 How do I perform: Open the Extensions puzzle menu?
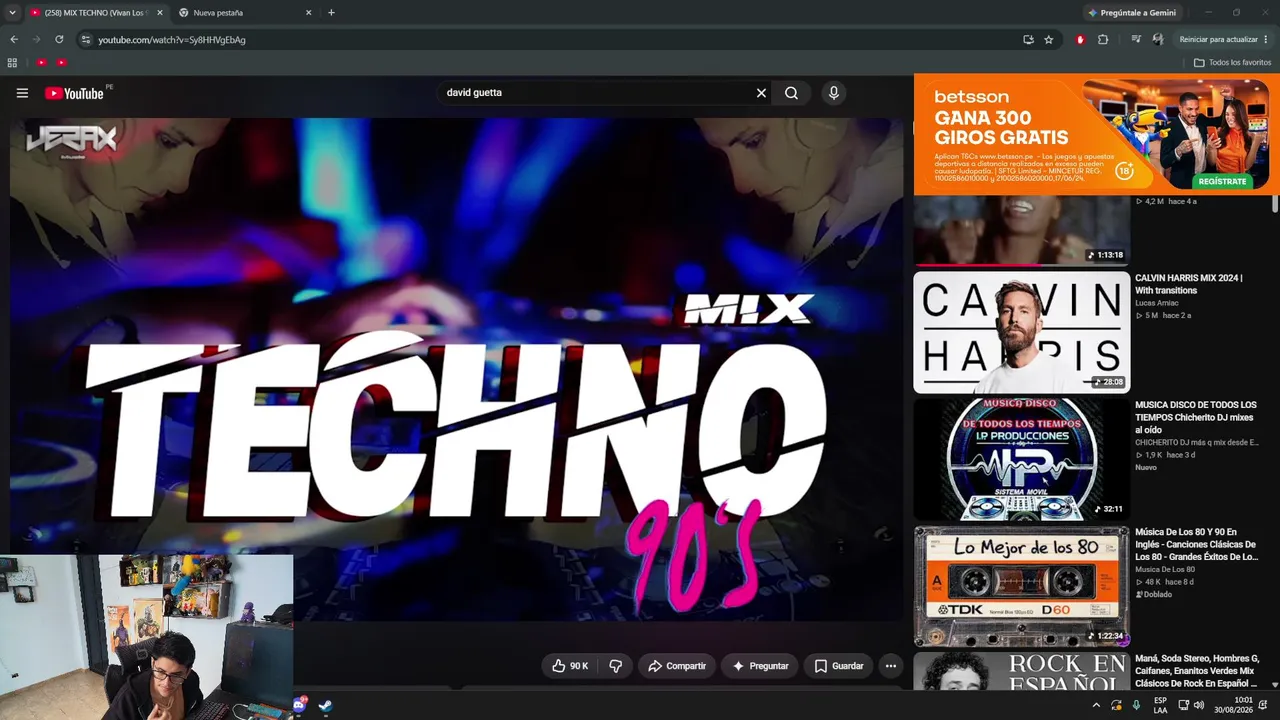coord(1103,40)
